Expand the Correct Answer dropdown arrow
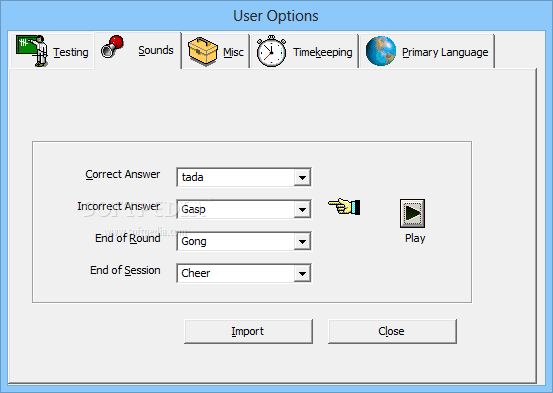This screenshot has height=393, width=553. (x=302, y=177)
